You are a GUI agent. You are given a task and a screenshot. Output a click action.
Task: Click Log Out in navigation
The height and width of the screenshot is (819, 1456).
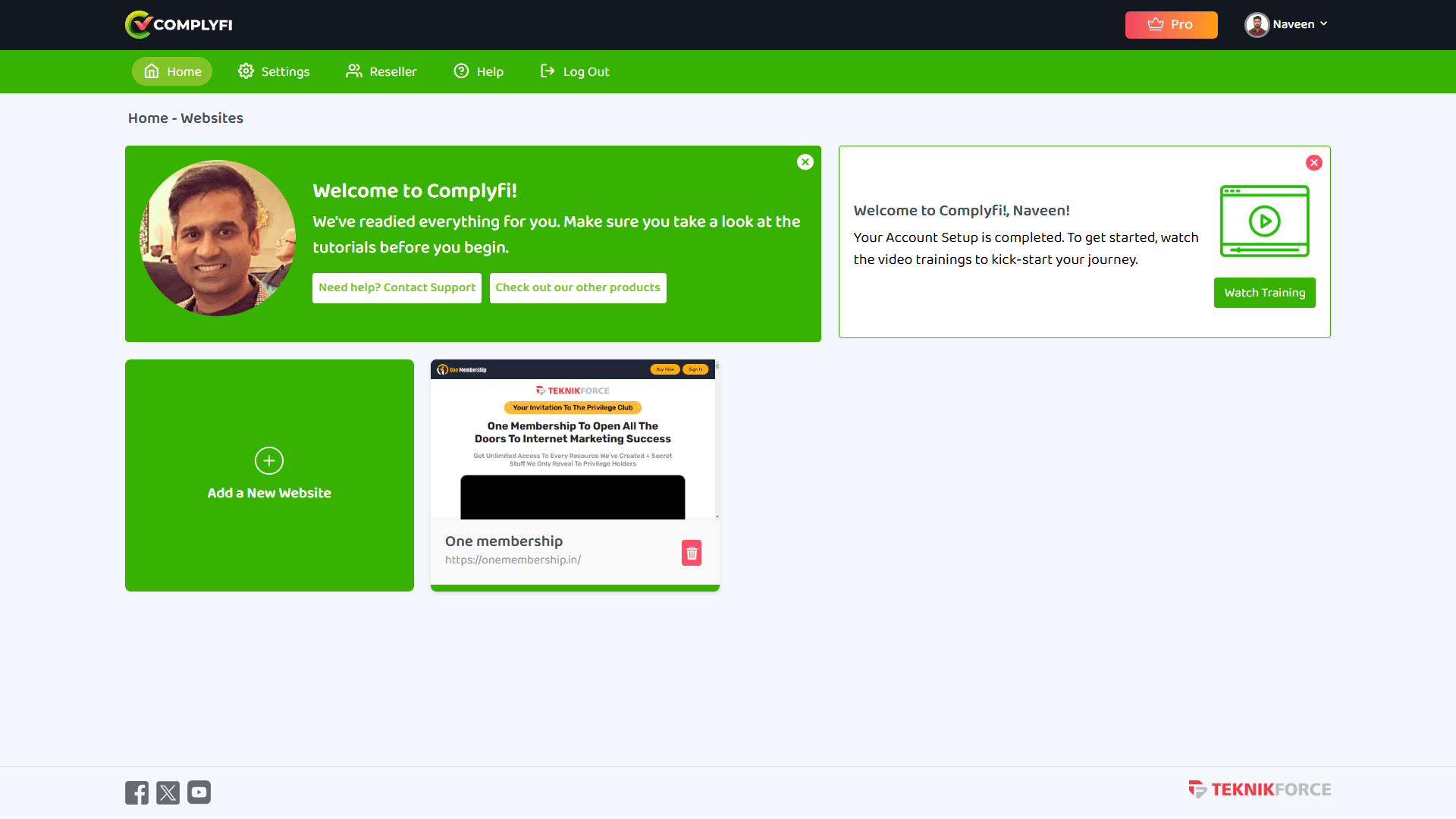coord(575,71)
